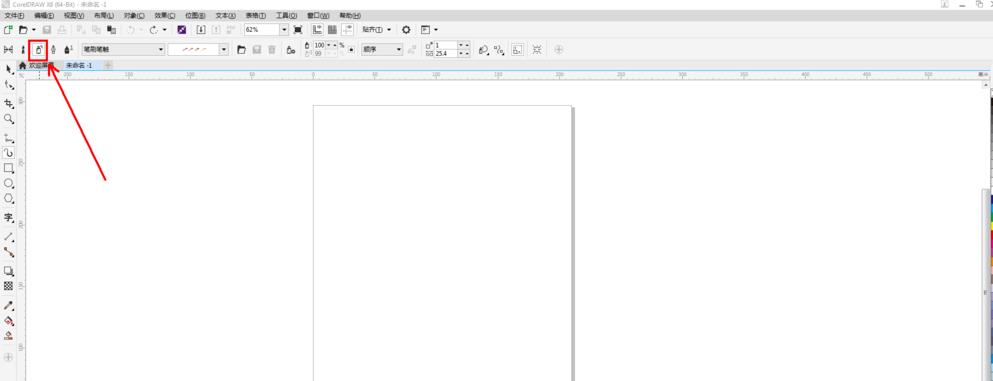Toggle Show guidelines icon
Screen dimensions: 993x381
tap(348, 30)
